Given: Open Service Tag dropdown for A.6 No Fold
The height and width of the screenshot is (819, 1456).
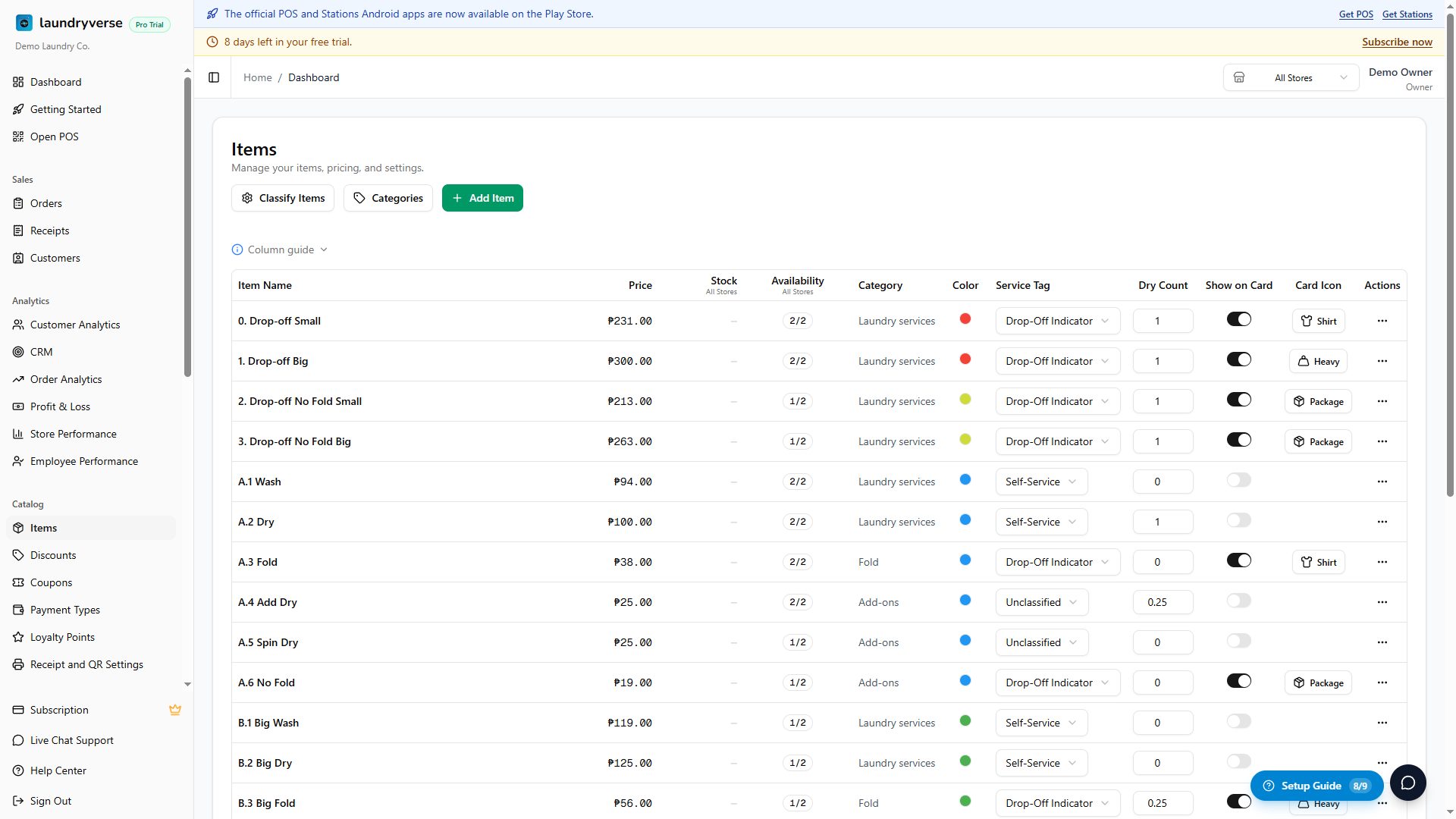Looking at the screenshot, I should [1058, 682].
